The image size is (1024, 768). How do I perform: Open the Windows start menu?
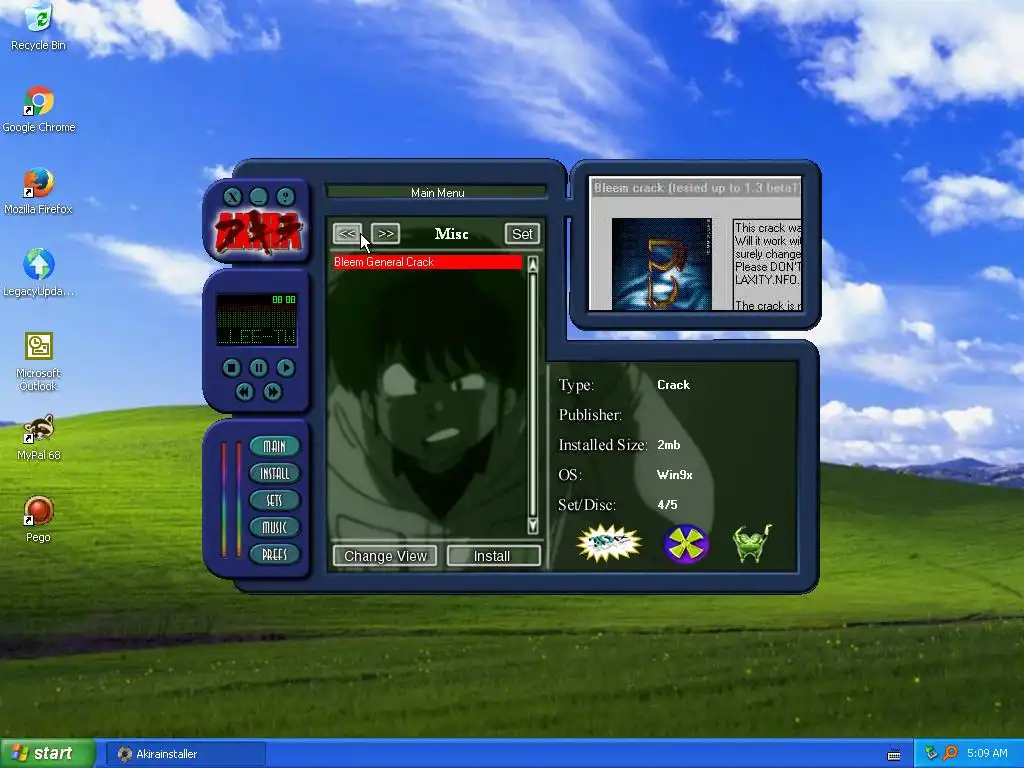pyautogui.click(x=48, y=753)
